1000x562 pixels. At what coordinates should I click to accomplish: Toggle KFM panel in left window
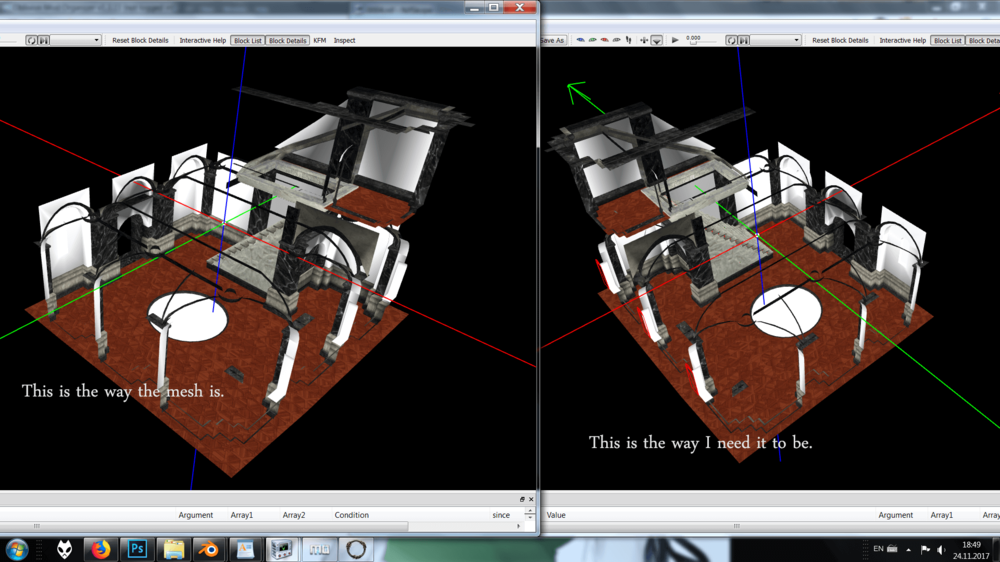[320, 40]
